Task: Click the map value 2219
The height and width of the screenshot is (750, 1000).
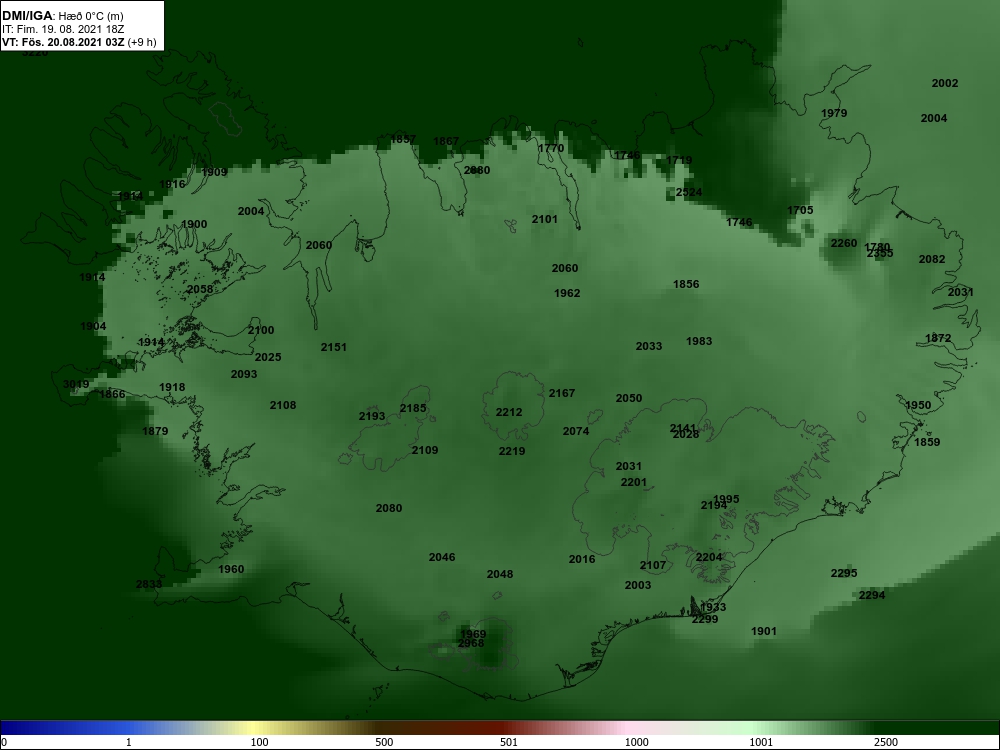Action: click(511, 451)
